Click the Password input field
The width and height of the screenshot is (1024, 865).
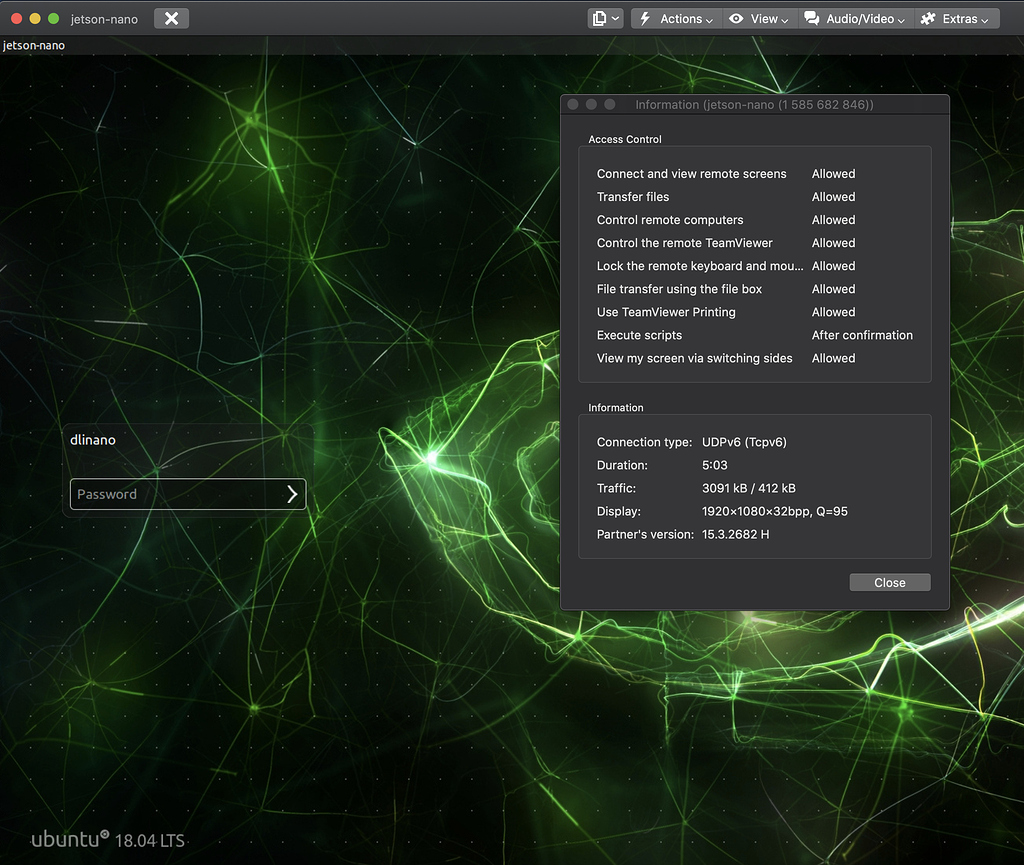pyautogui.click(x=188, y=494)
